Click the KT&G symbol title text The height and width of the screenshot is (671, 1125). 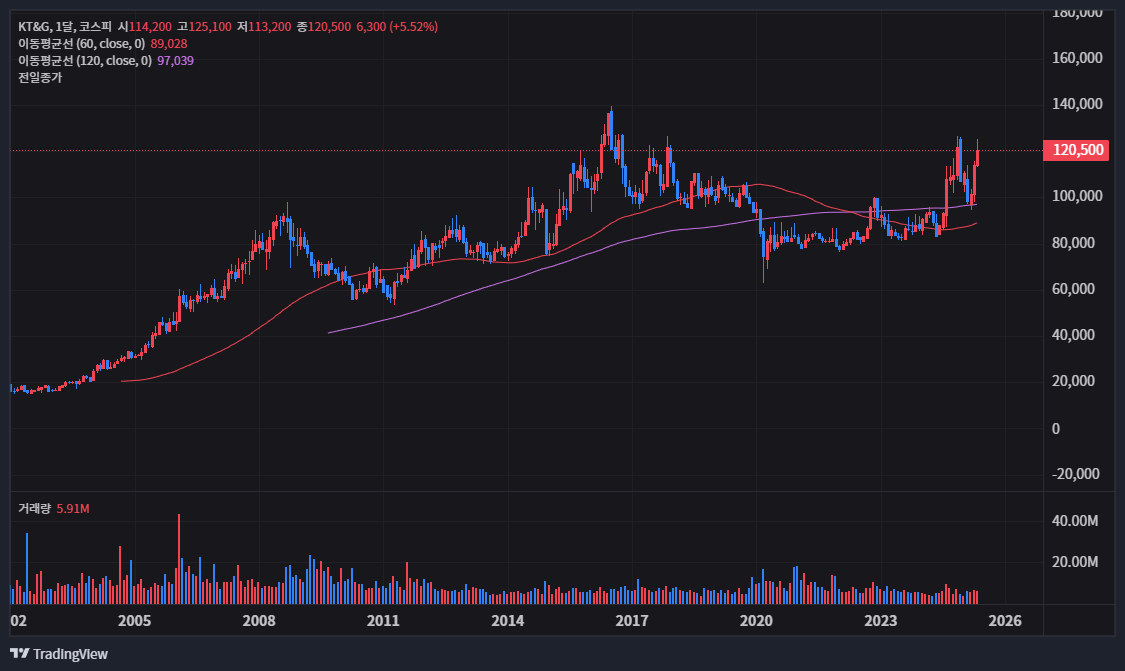pos(35,27)
